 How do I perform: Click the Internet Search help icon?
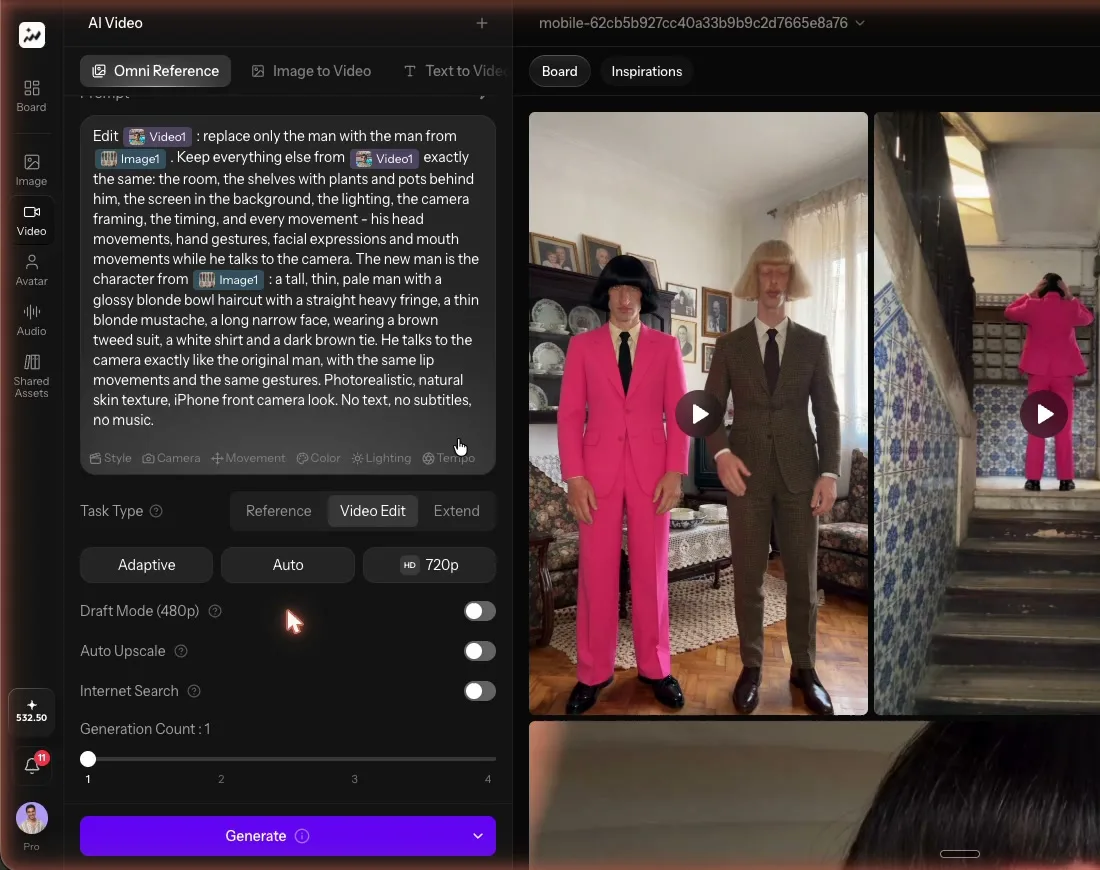(194, 692)
